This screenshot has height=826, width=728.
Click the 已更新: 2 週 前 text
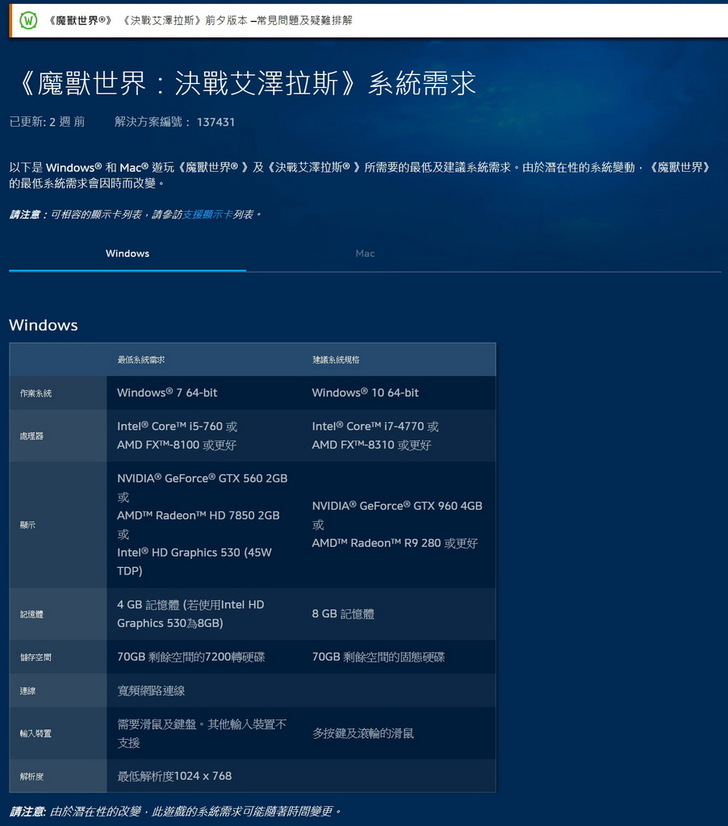47,122
